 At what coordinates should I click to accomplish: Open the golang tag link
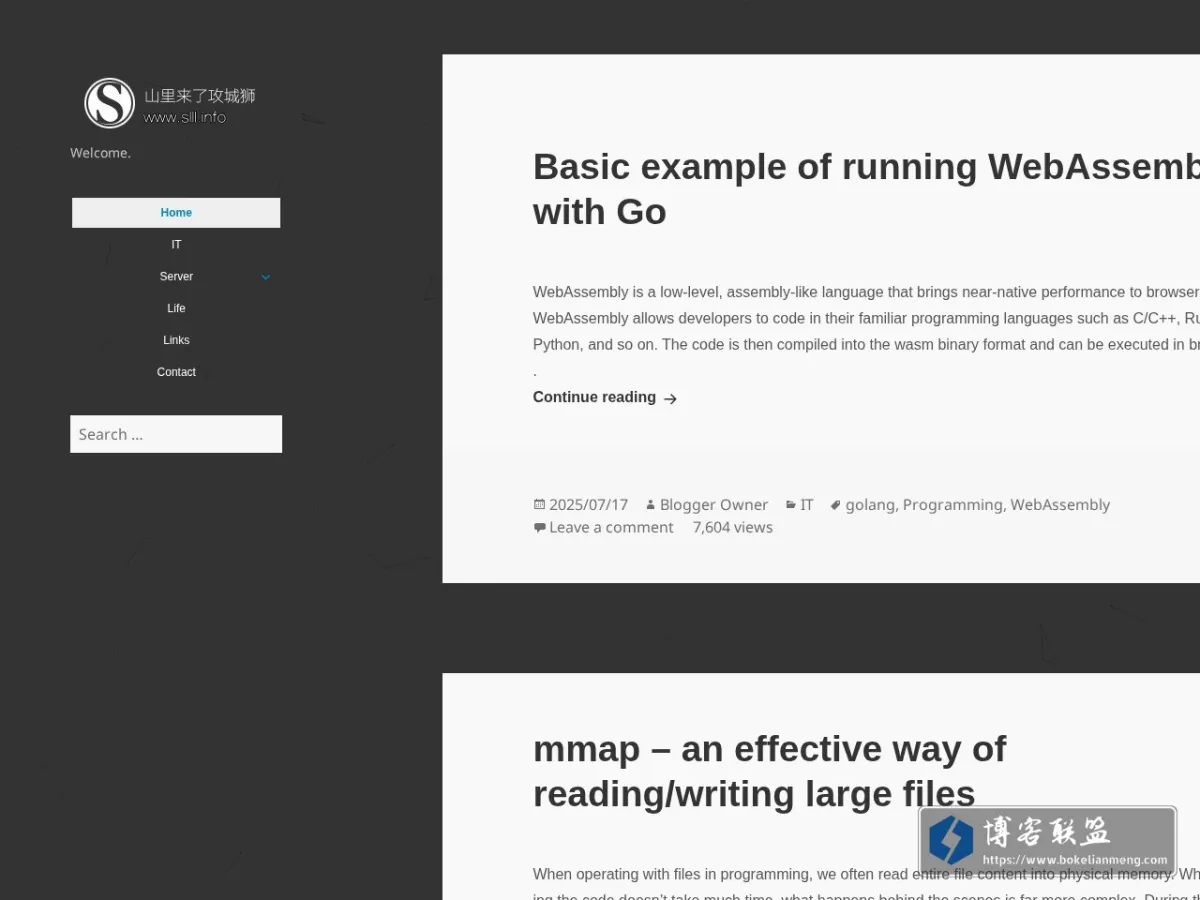click(x=870, y=505)
